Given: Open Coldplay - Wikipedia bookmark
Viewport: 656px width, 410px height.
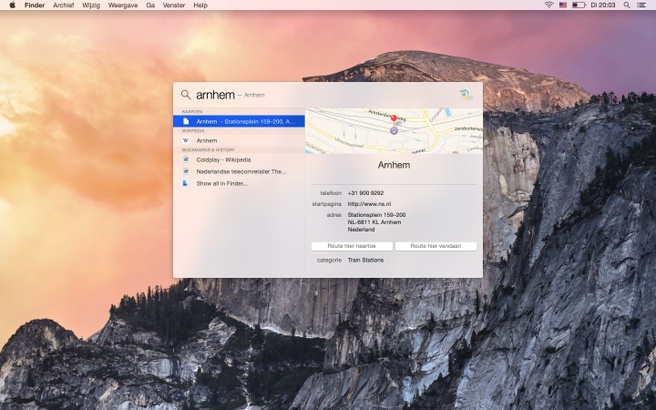Looking at the screenshot, I should click(x=239, y=160).
